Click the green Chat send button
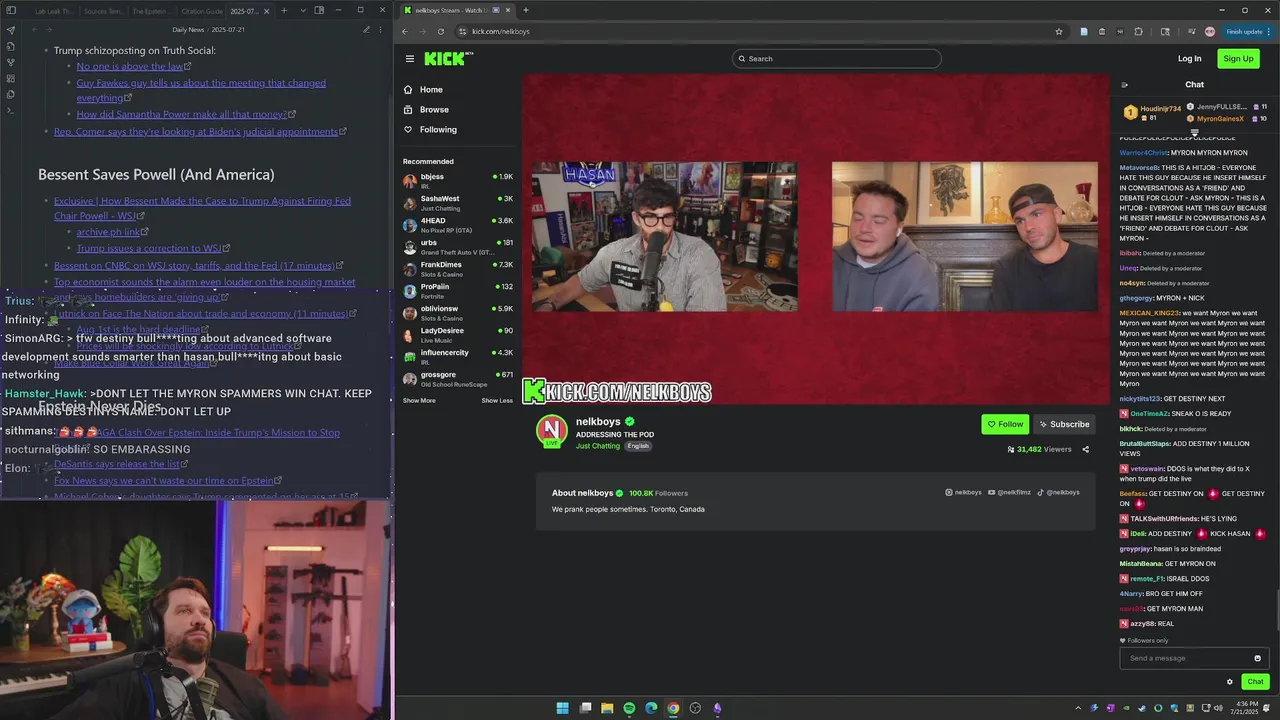Image resolution: width=1280 pixels, height=720 pixels. tap(1256, 682)
